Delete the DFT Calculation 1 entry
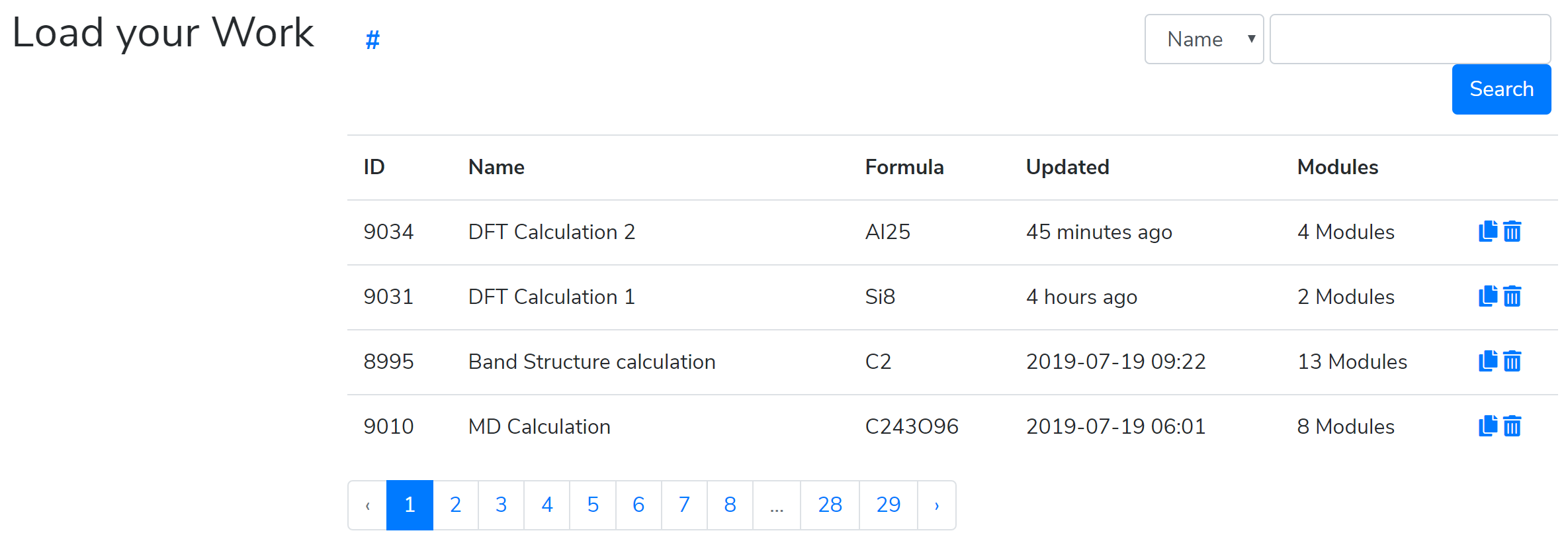Image resolution: width=1568 pixels, height=543 pixels. 1512,296
